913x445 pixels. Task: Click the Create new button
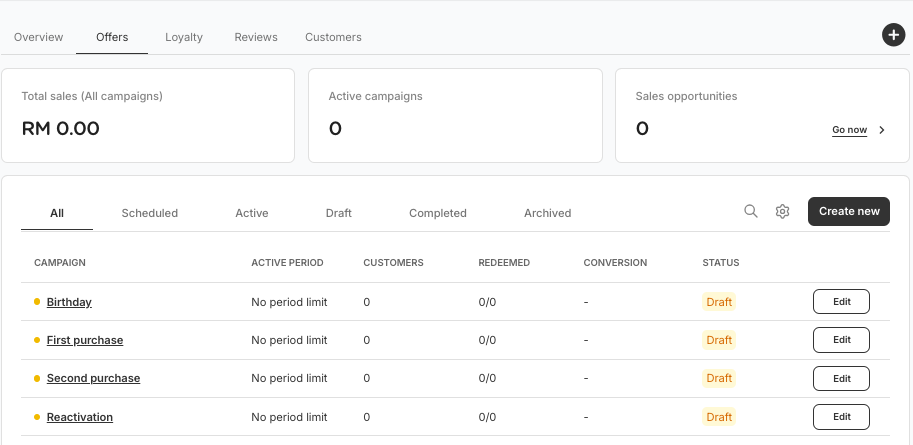(848, 211)
